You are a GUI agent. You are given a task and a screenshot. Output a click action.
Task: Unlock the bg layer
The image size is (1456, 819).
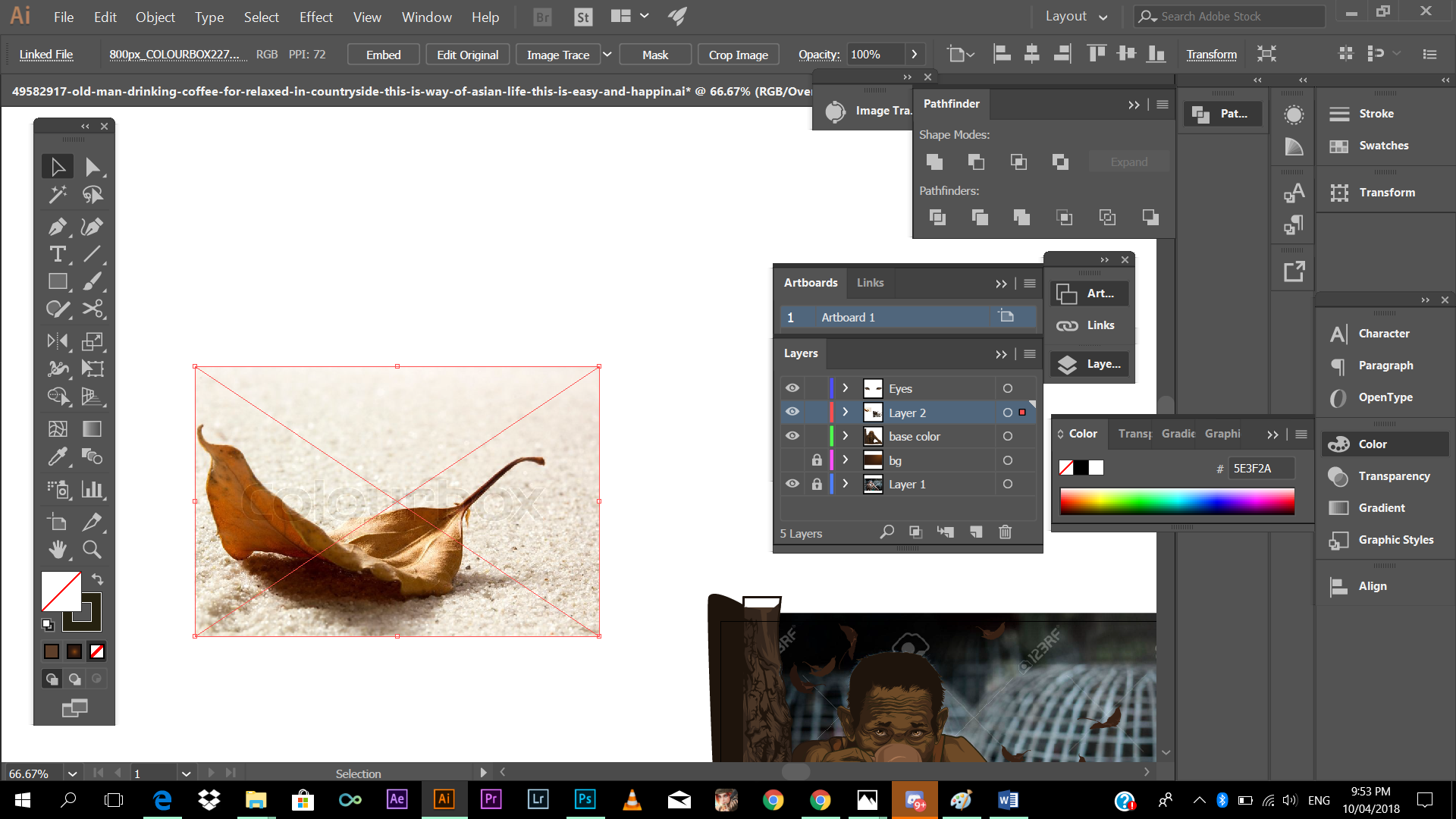pyautogui.click(x=817, y=460)
